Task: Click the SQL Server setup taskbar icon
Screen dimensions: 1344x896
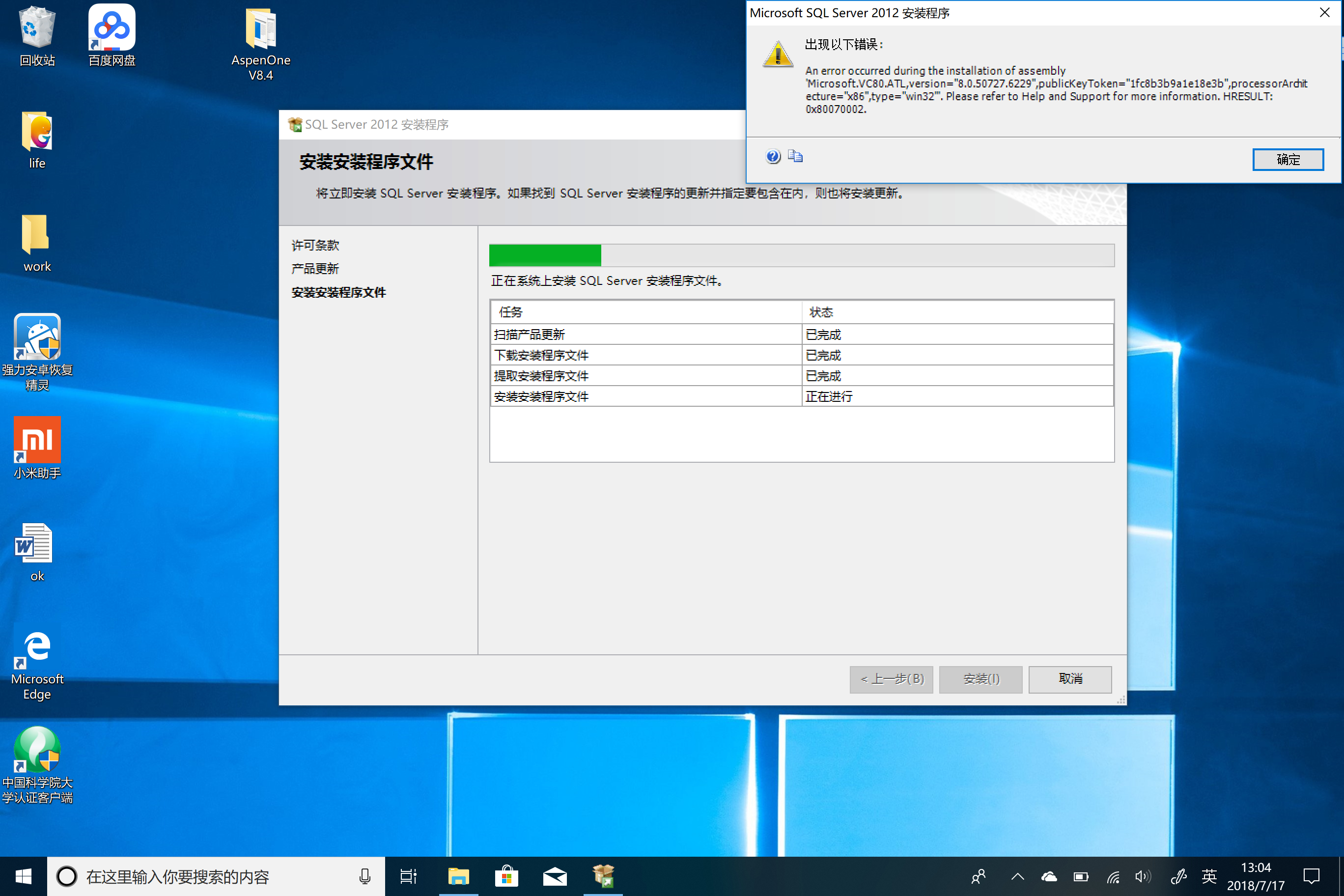Action: (603, 876)
